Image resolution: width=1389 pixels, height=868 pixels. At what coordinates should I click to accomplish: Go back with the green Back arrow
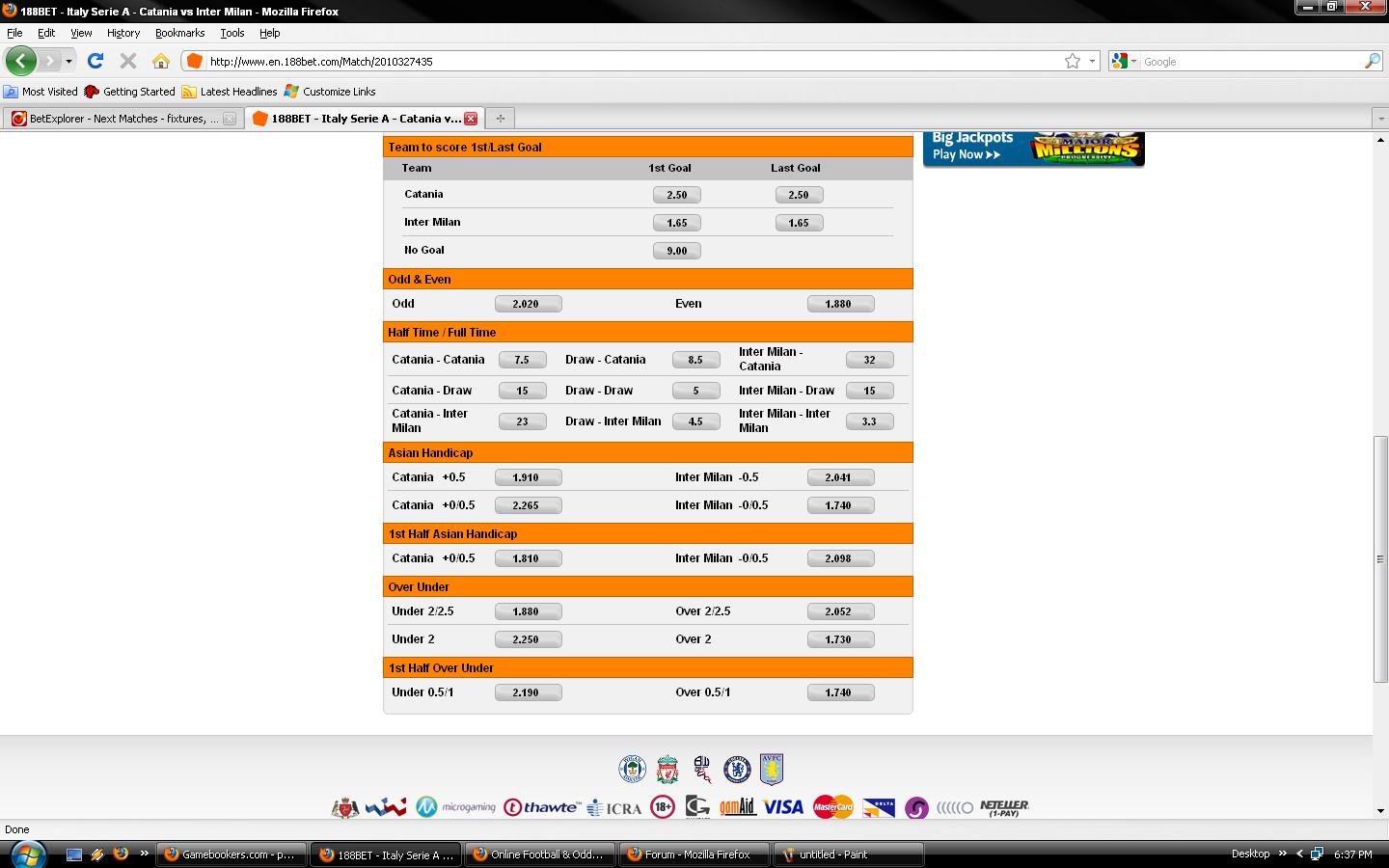[20, 61]
